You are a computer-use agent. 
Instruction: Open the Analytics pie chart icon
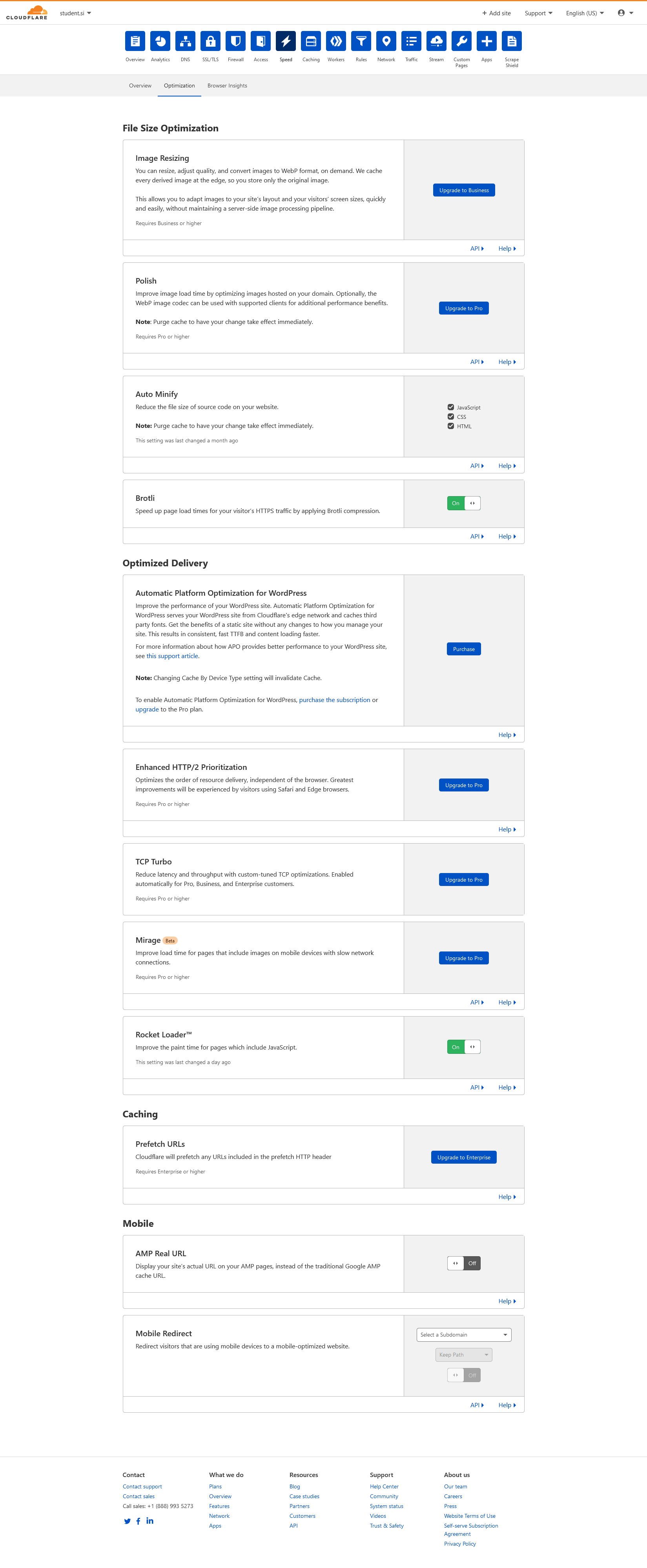tap(160, 42)
